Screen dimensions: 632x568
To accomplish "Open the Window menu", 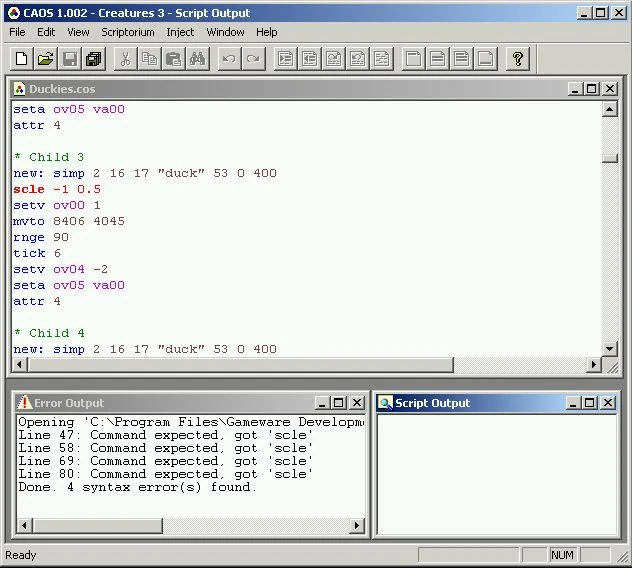I will 225,32.
